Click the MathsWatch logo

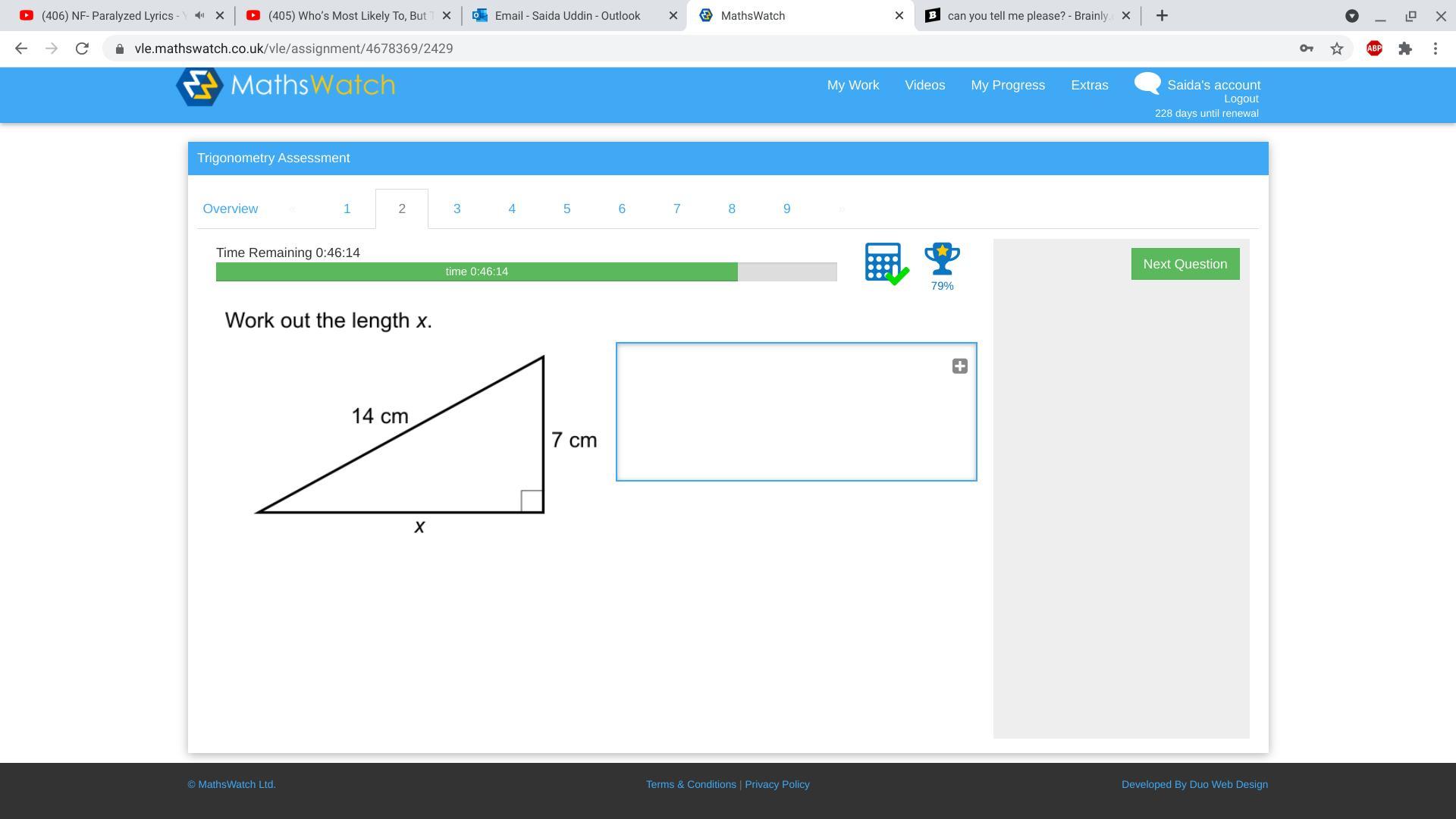tap(286, 86)
